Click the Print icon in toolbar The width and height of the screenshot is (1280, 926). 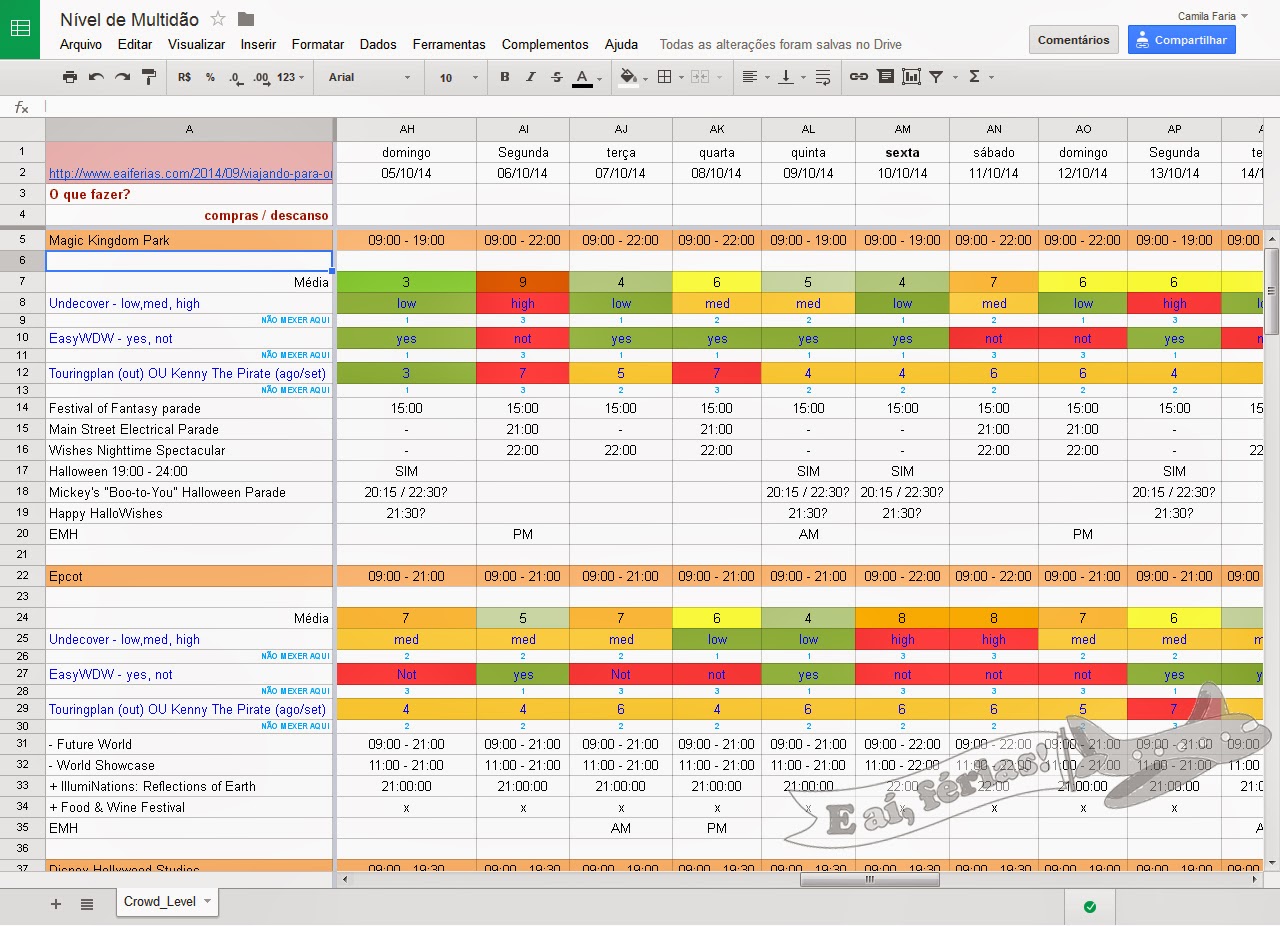[69, 77]
